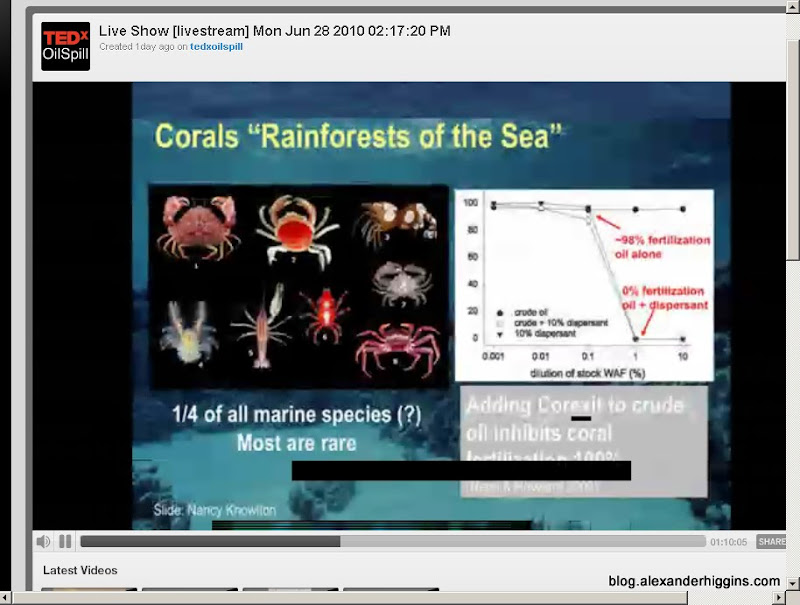Image resolution: width=800 pixels, height=605 pixels.
Task: Mute the video with the speaker icon
Action: (x=43, y=541)
